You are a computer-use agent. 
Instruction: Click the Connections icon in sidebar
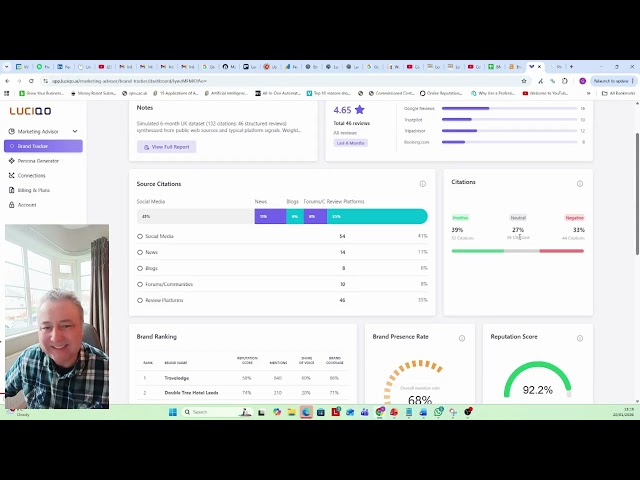tap(11, 176)
